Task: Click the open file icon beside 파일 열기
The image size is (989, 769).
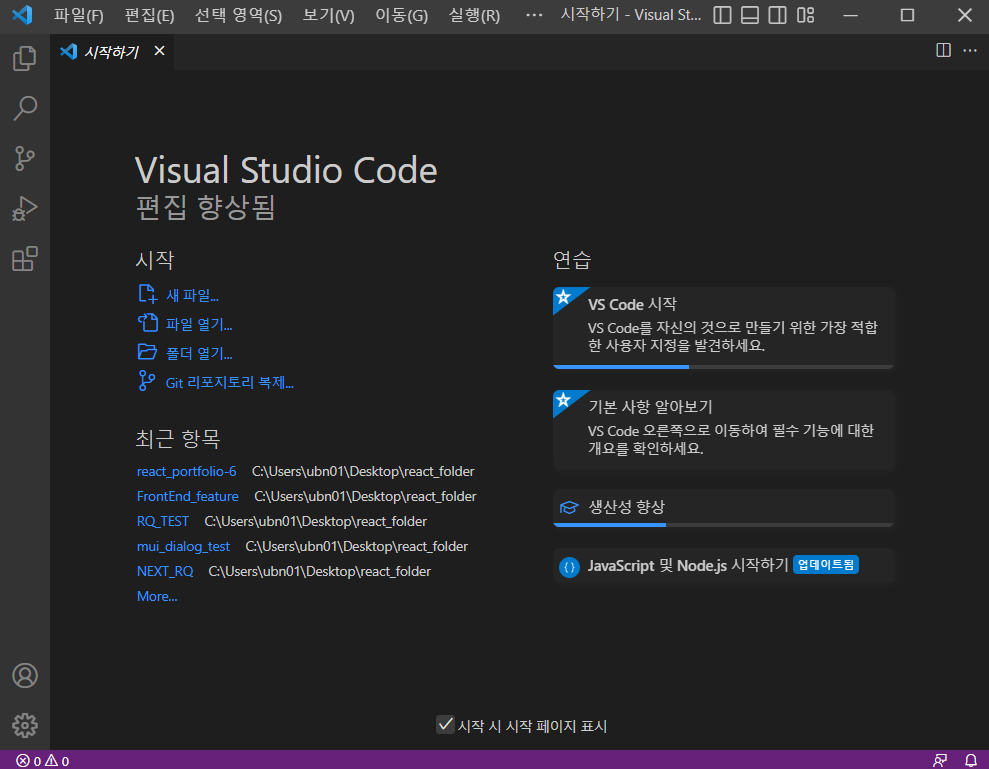Action: coord(148,323)
